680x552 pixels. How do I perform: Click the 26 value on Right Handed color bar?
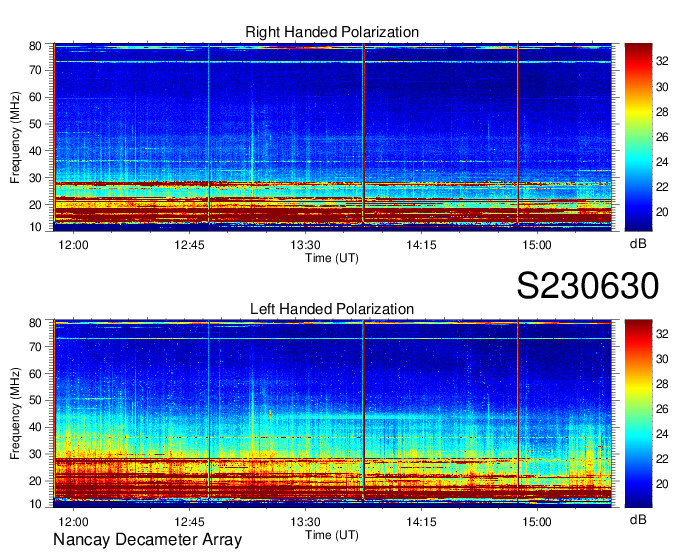click(662, 137)
